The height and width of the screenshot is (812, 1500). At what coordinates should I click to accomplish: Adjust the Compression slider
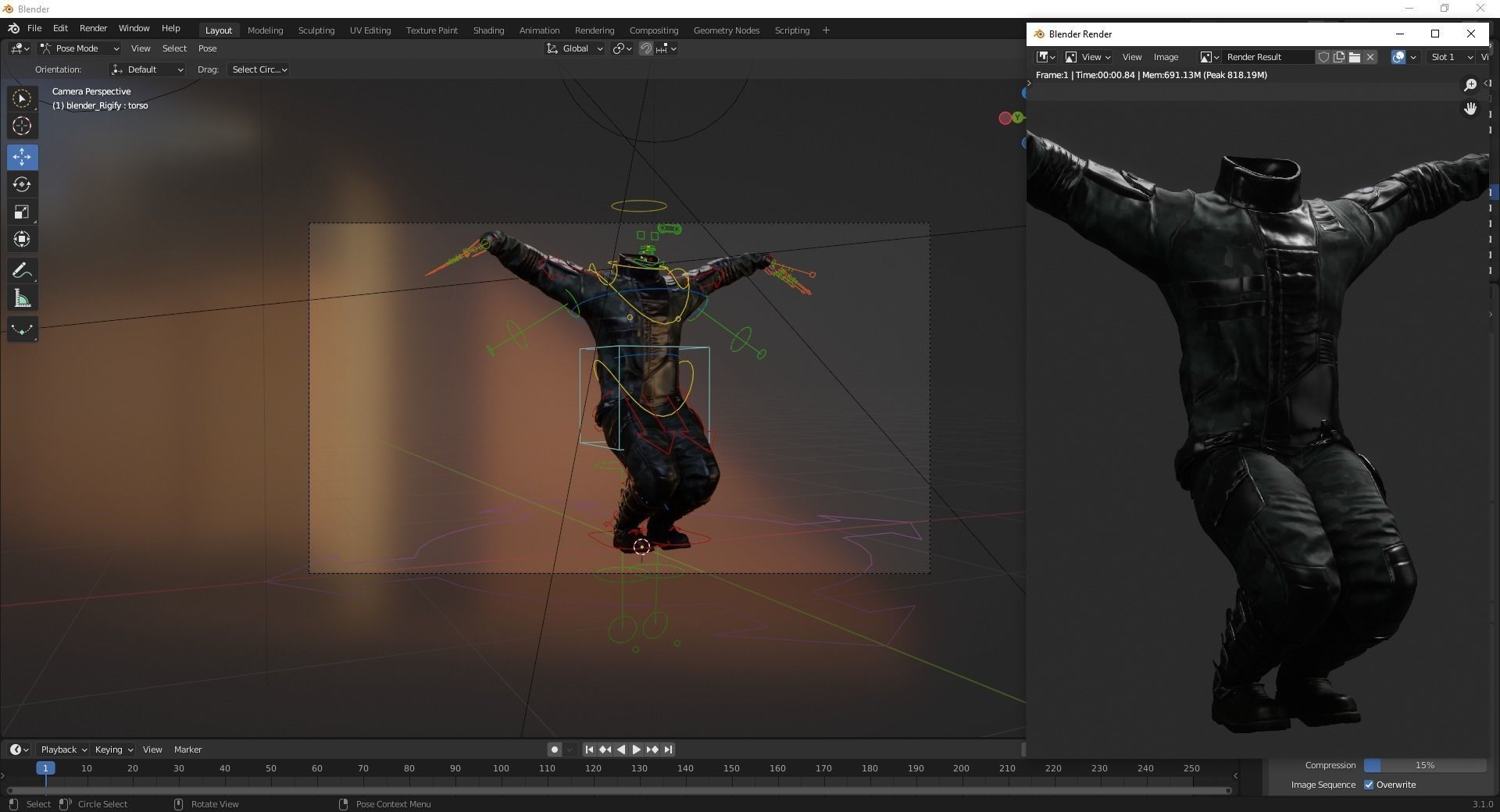tap(1424, 765)
